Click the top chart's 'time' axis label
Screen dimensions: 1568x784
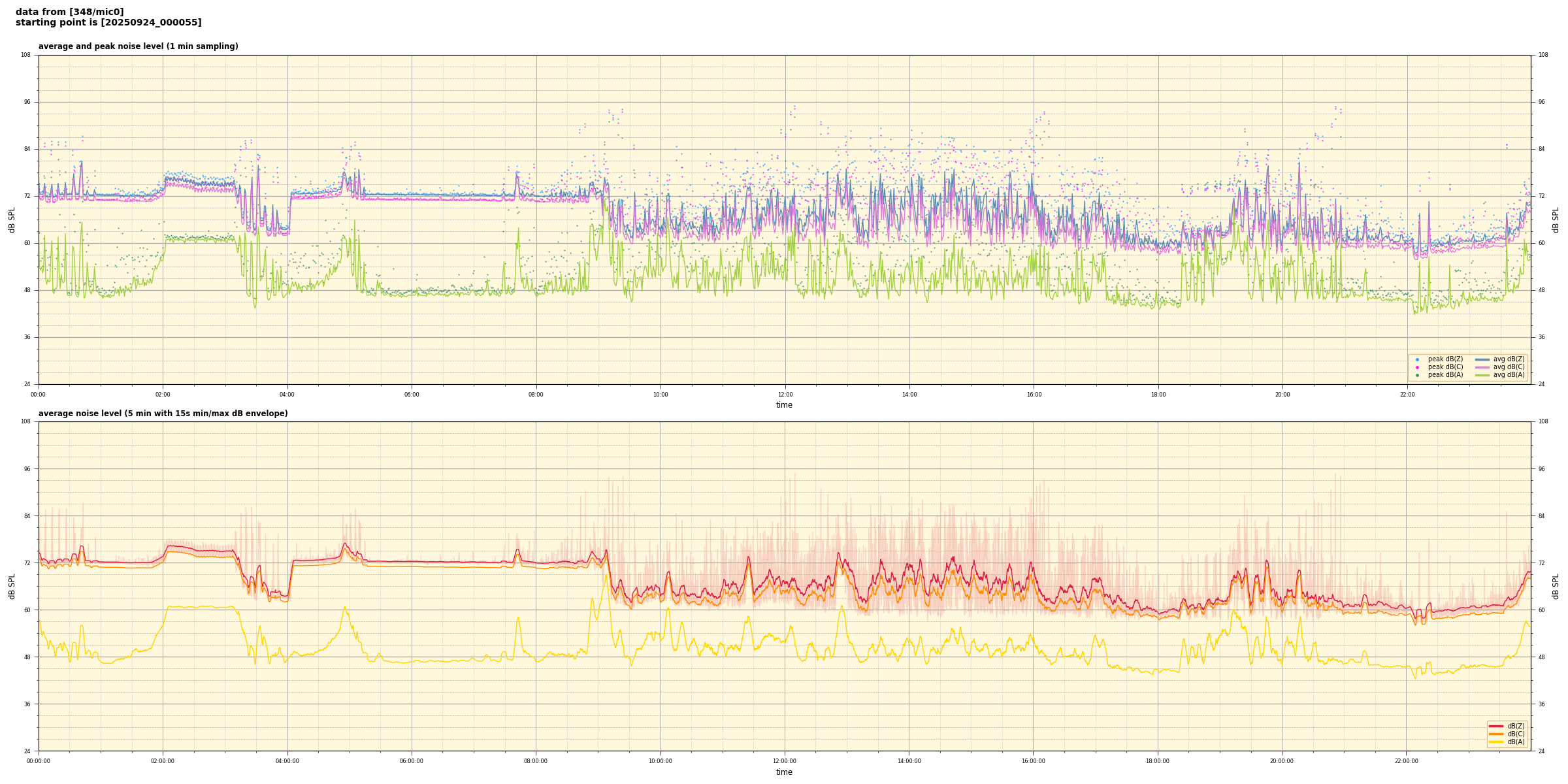[784, 405]
